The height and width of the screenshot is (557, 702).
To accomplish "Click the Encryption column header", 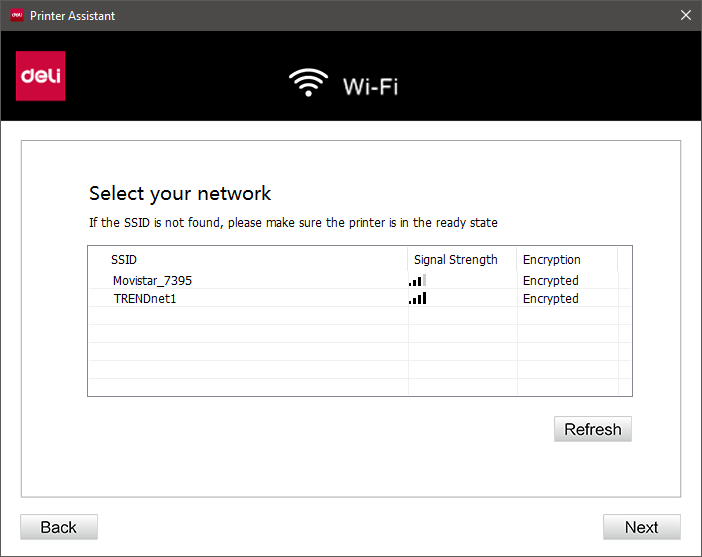I will pos(551,259).
